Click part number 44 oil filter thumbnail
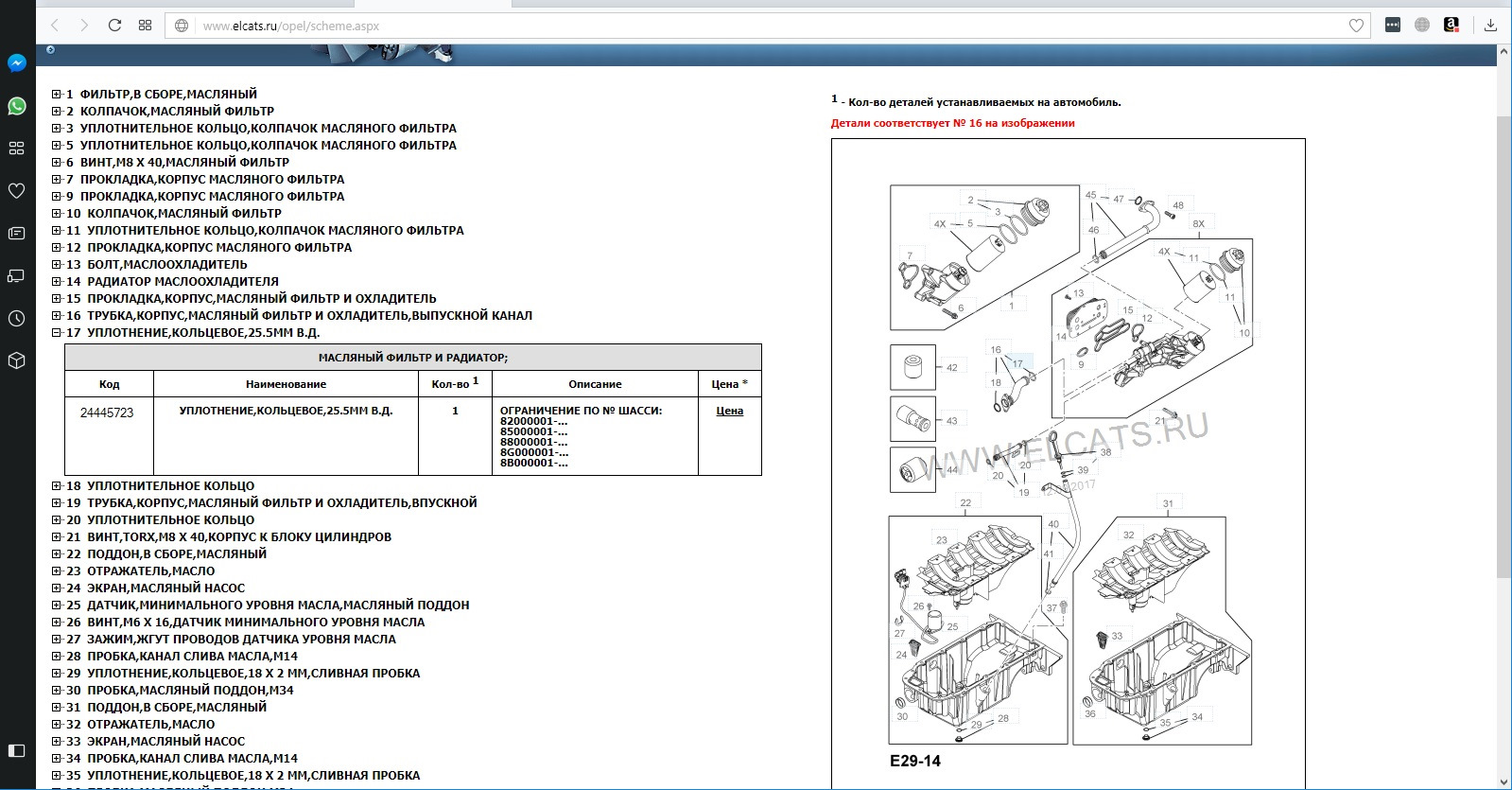Viewport: 1512px width, 790px height. pyautogui.click(x=913, y=469)
